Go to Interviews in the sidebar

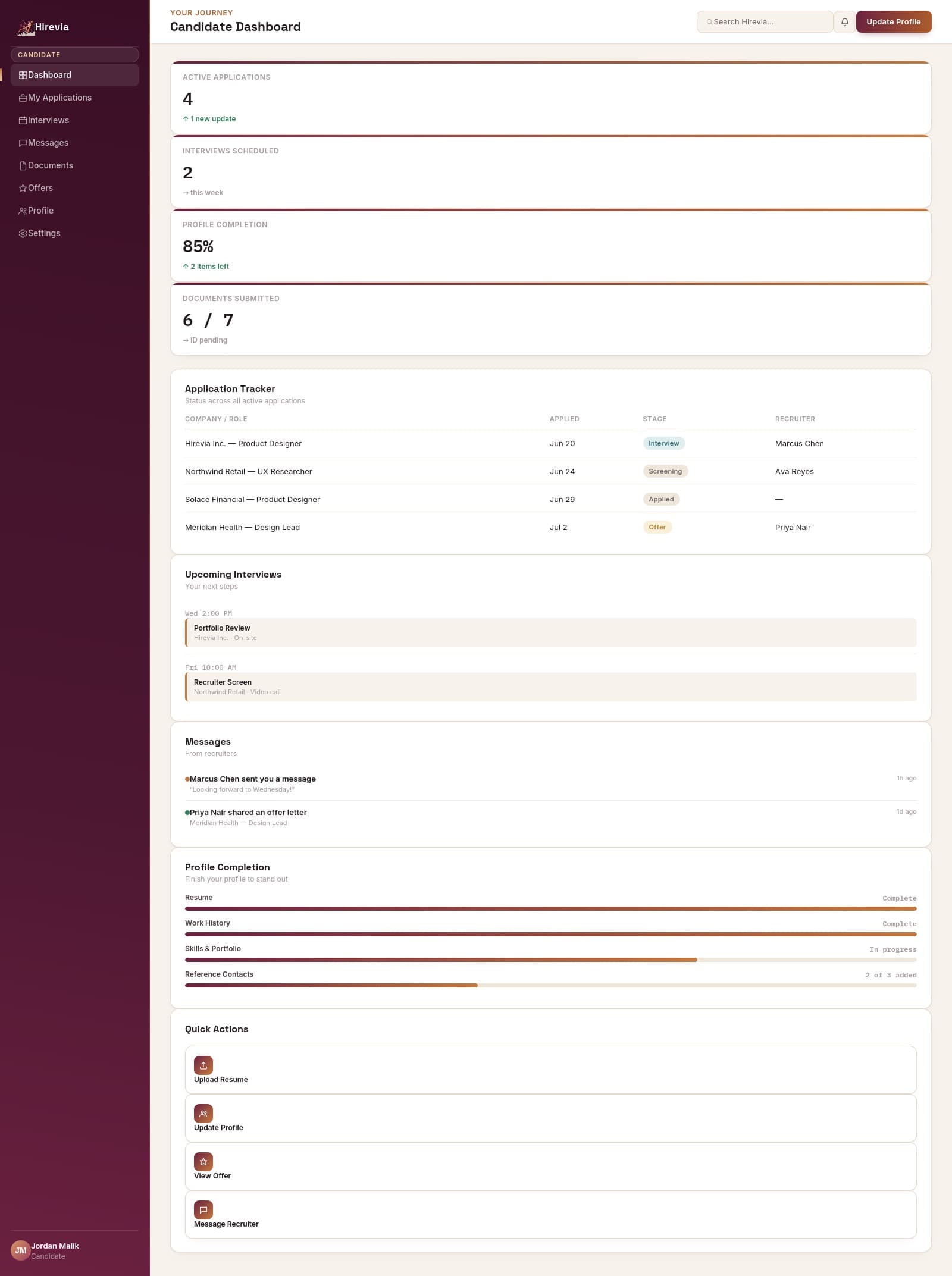75,120
